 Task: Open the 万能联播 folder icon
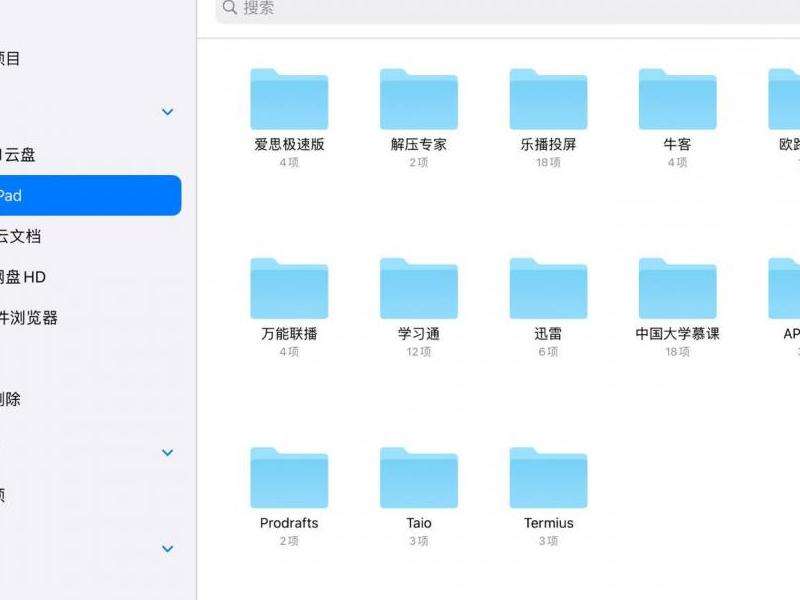click(289, 288)
